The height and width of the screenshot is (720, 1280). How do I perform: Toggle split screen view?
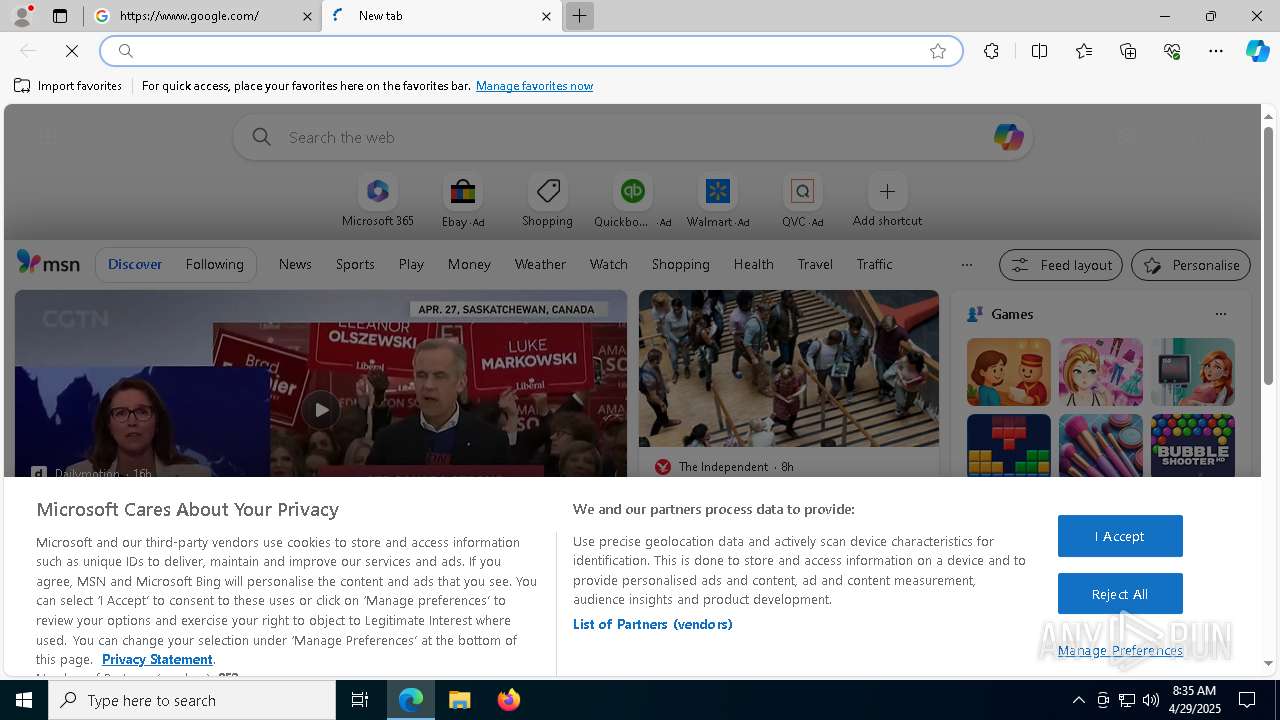click(x=1039, y=51)
